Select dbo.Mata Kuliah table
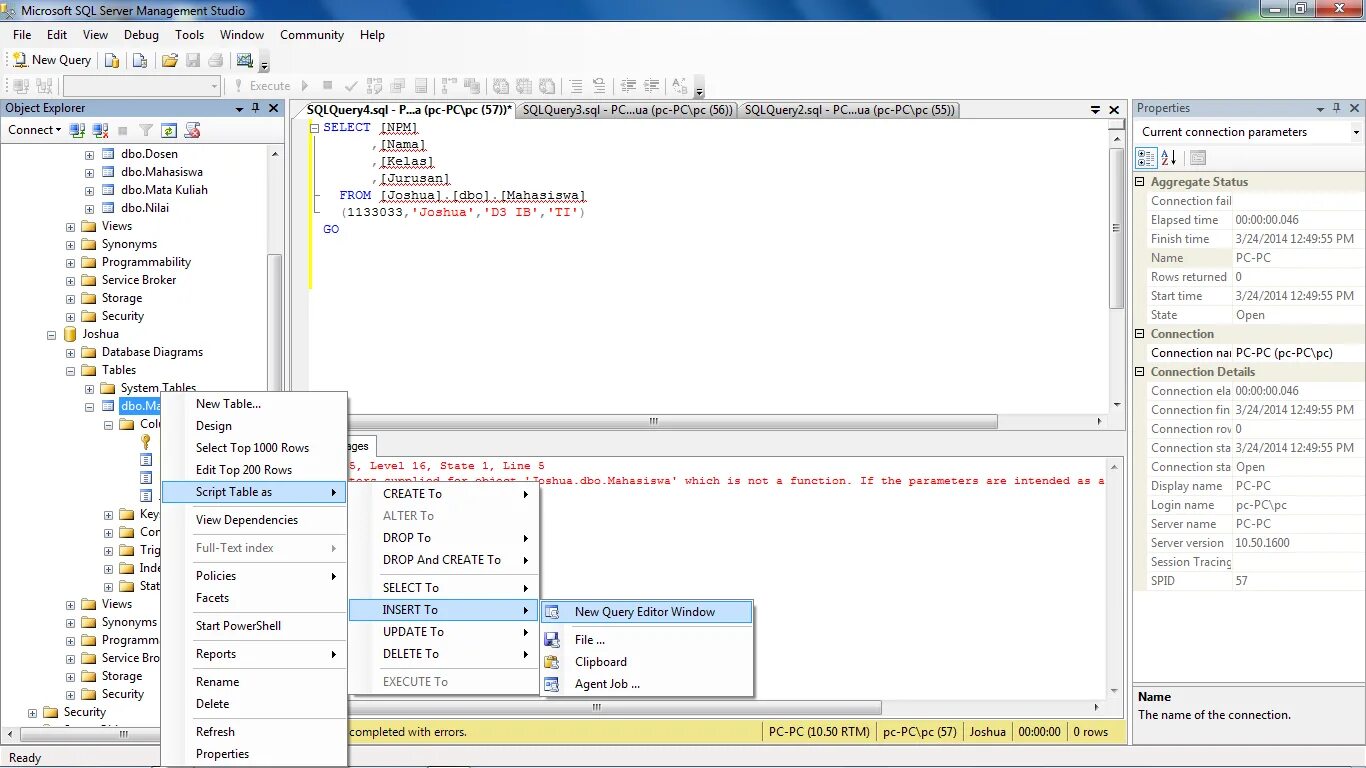Screen dimensions: 1366x768 (x=164, y=190)
